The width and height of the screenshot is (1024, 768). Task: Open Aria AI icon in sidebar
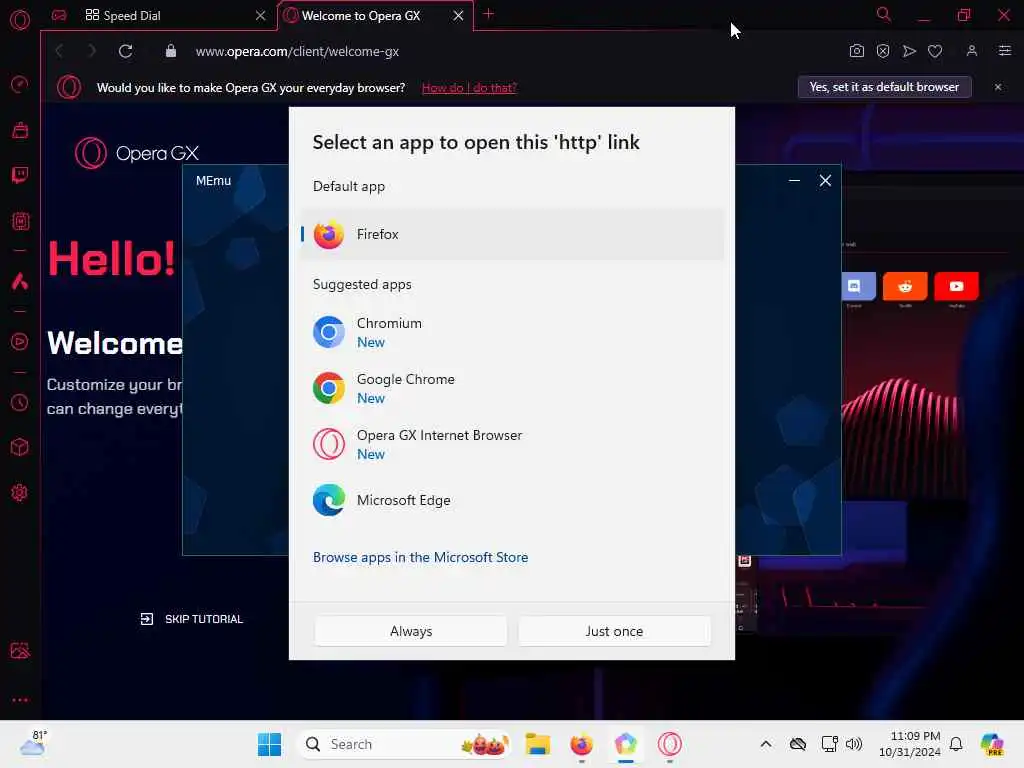[x=20, y=281]
